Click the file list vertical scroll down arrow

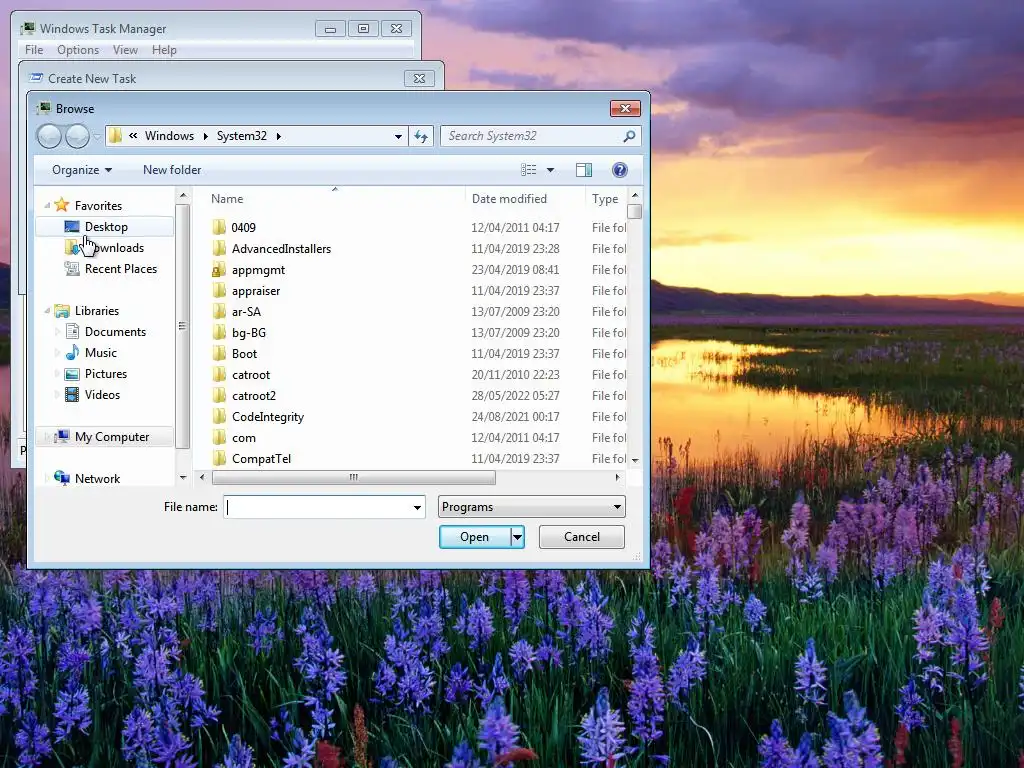(635, 460)
